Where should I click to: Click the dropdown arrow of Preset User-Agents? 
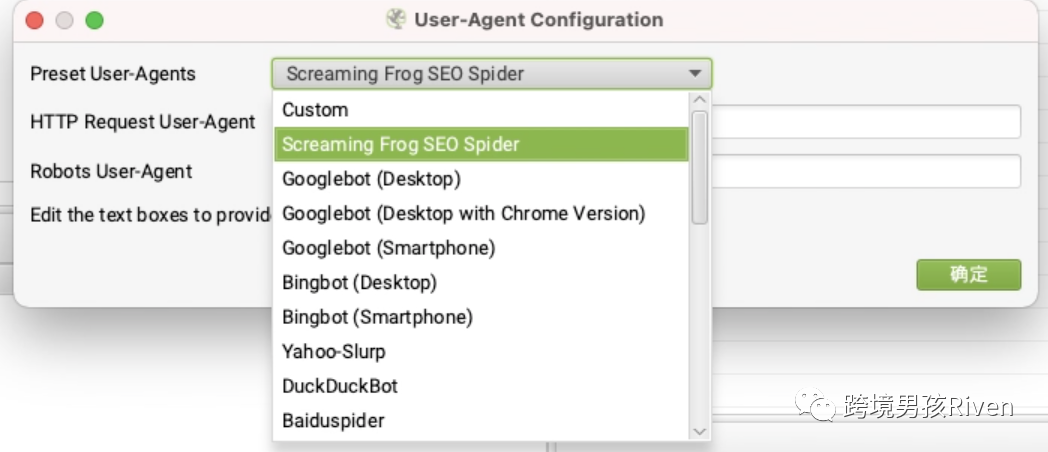pos(695,74)
